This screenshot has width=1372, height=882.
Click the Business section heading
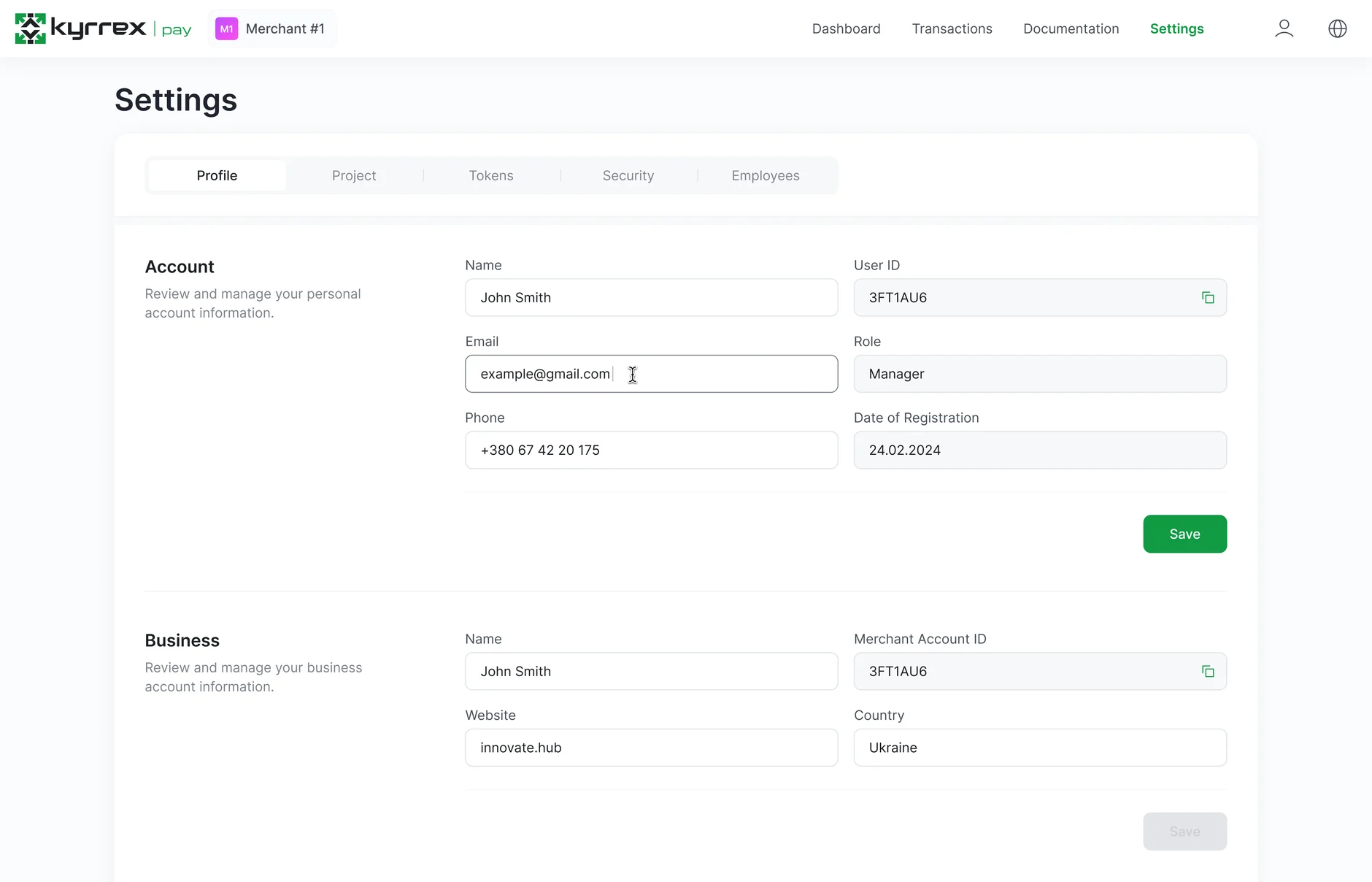(x=182, y=640)
